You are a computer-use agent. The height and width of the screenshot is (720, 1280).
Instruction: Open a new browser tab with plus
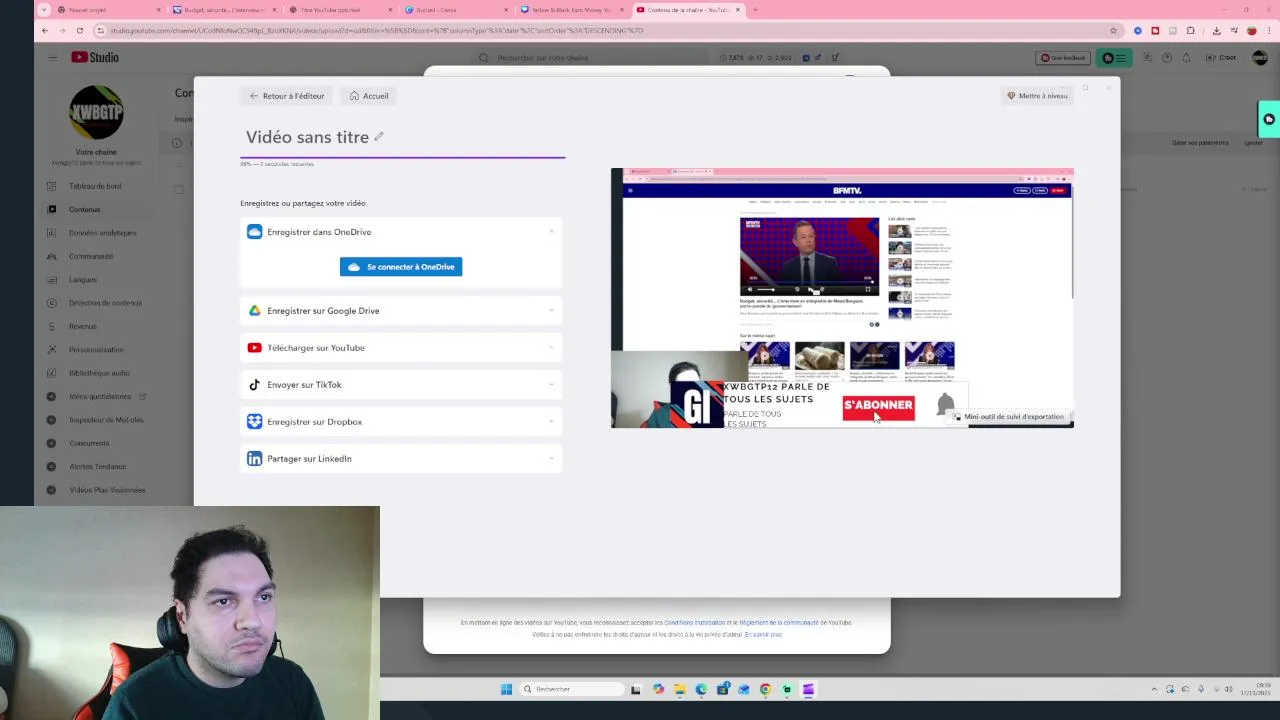(755, 10)
